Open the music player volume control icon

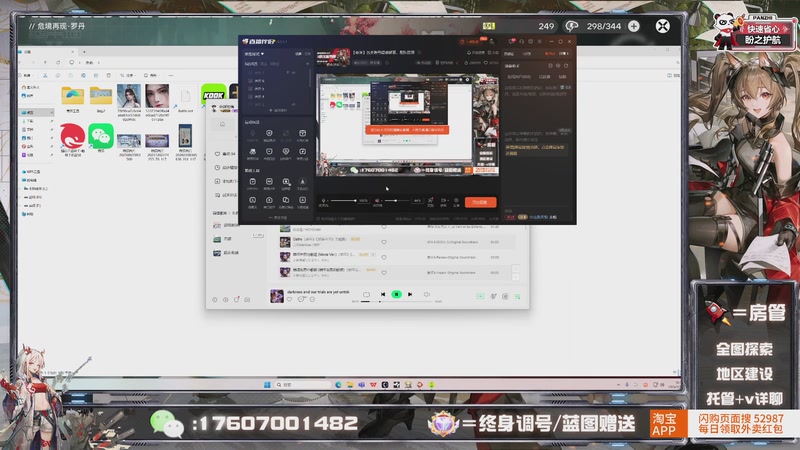(427, 294)
